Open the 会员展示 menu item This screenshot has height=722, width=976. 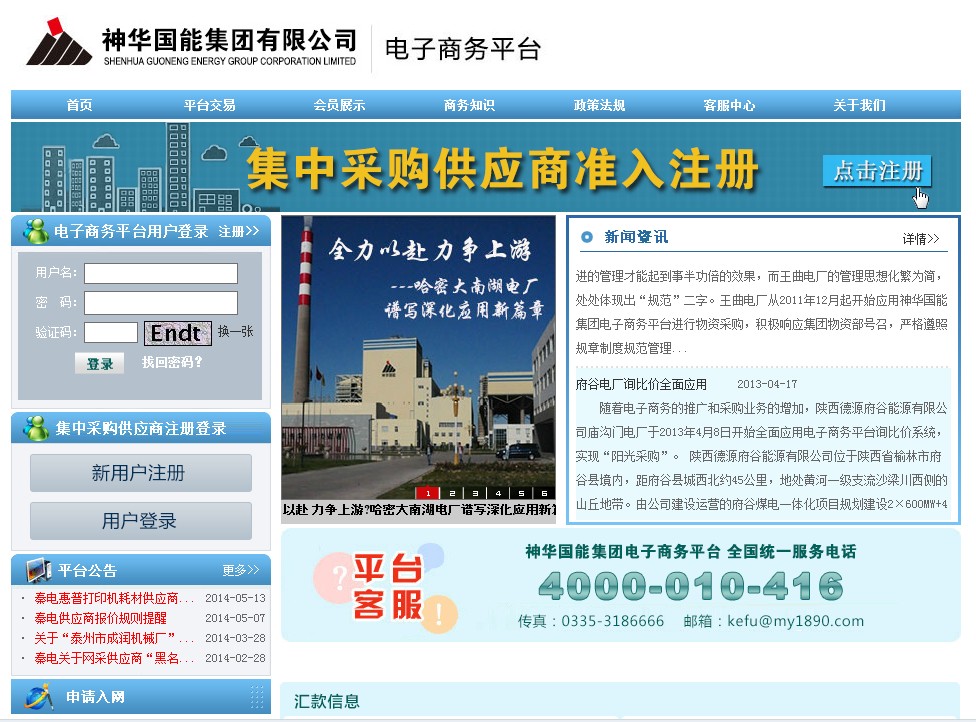[x=339, y=105]
